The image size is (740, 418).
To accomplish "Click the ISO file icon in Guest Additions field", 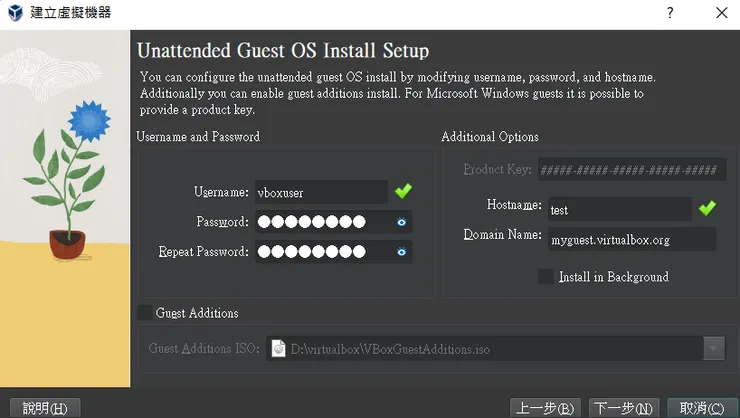I will [279, 349].
